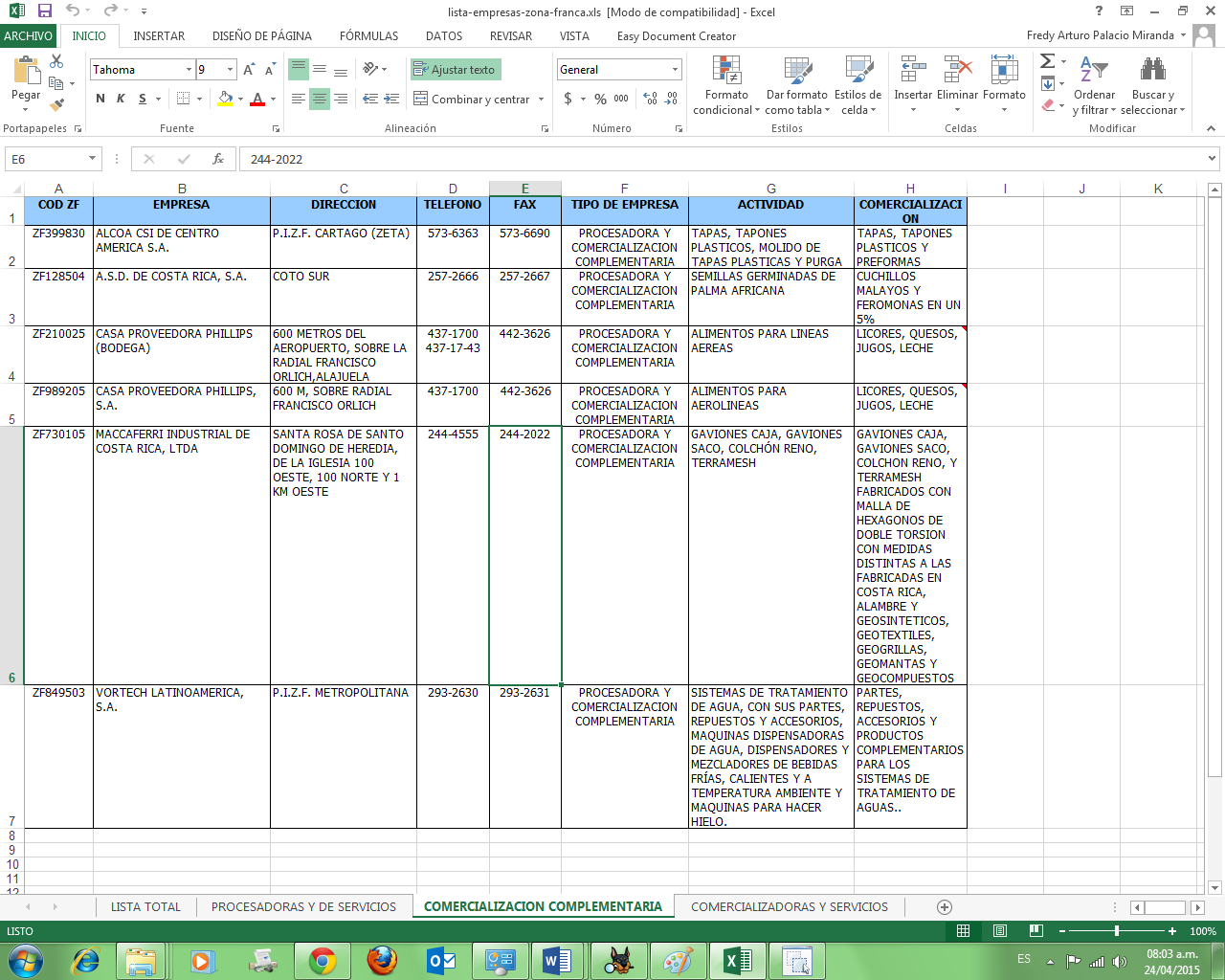Open the LISTA TOTAL sheet tab

pyautogui.click(x=145, y=906)
